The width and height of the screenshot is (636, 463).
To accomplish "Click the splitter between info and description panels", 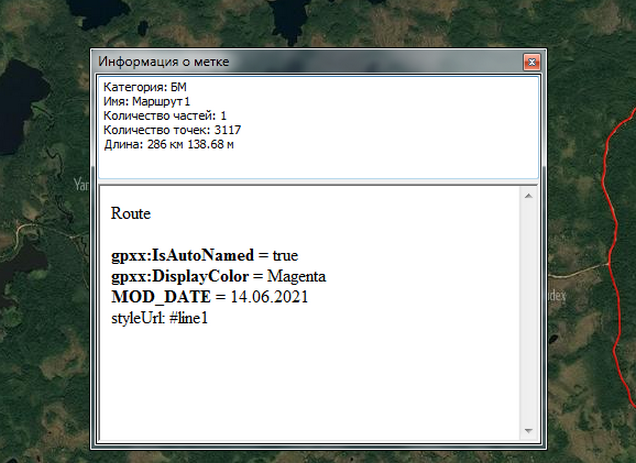I will (315, 182).
